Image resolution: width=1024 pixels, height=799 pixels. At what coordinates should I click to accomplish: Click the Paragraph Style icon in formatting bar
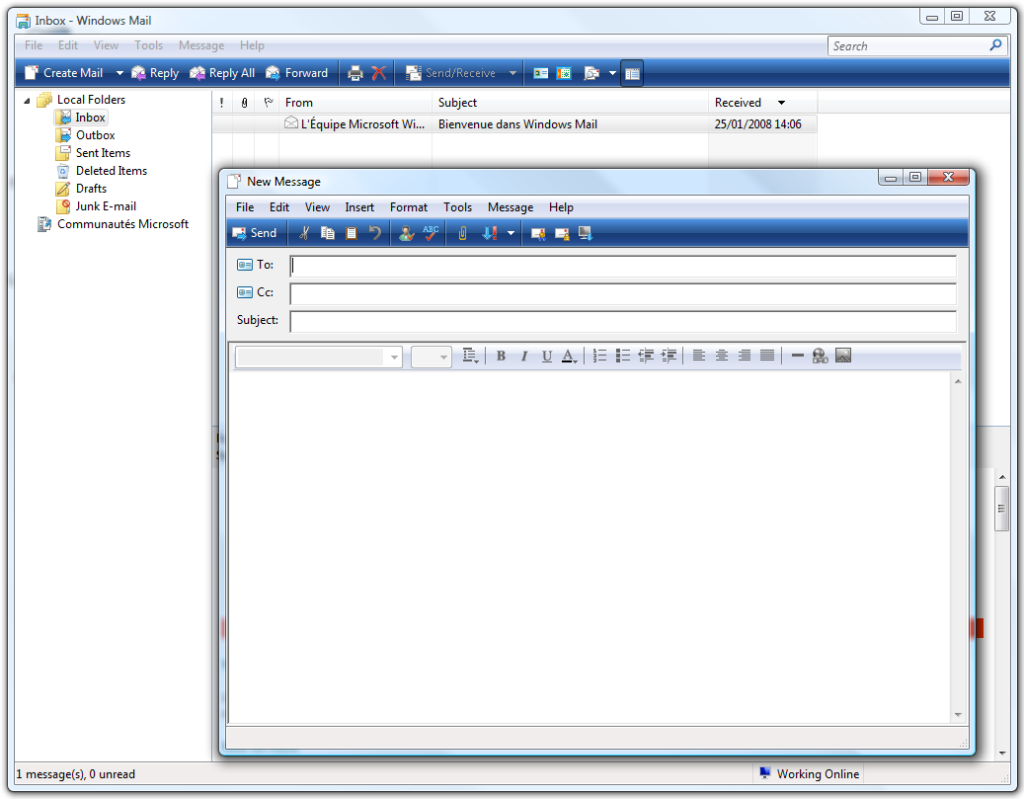[x=470, y=355]
